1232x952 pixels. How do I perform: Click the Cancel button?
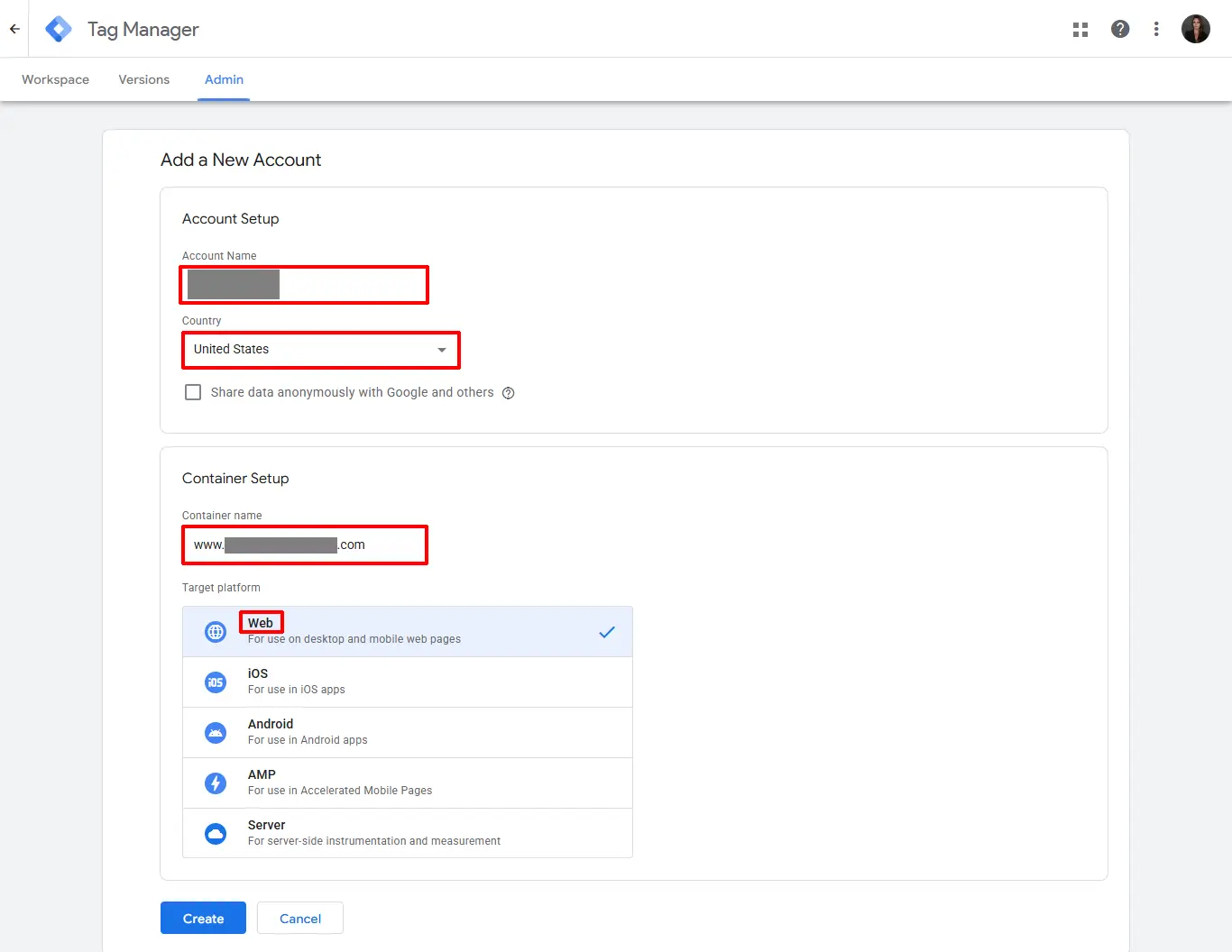(x=300, y=919)
